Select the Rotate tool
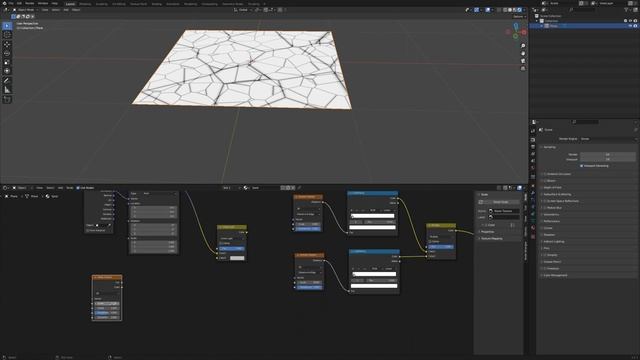This screenshot has width=640, height=360. pos(7,53)
